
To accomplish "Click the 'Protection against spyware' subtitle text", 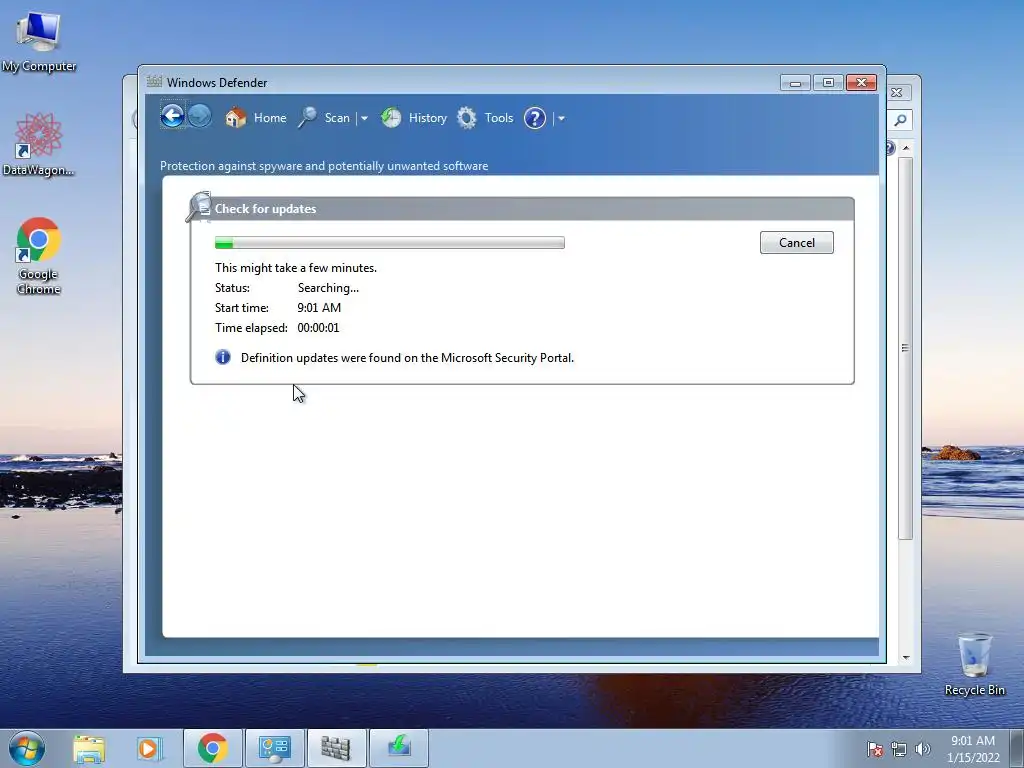I will click(324, 166).
